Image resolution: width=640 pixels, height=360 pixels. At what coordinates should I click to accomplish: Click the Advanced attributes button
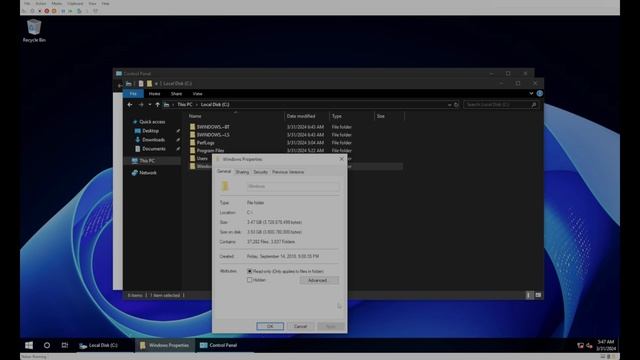pos(318,280)
